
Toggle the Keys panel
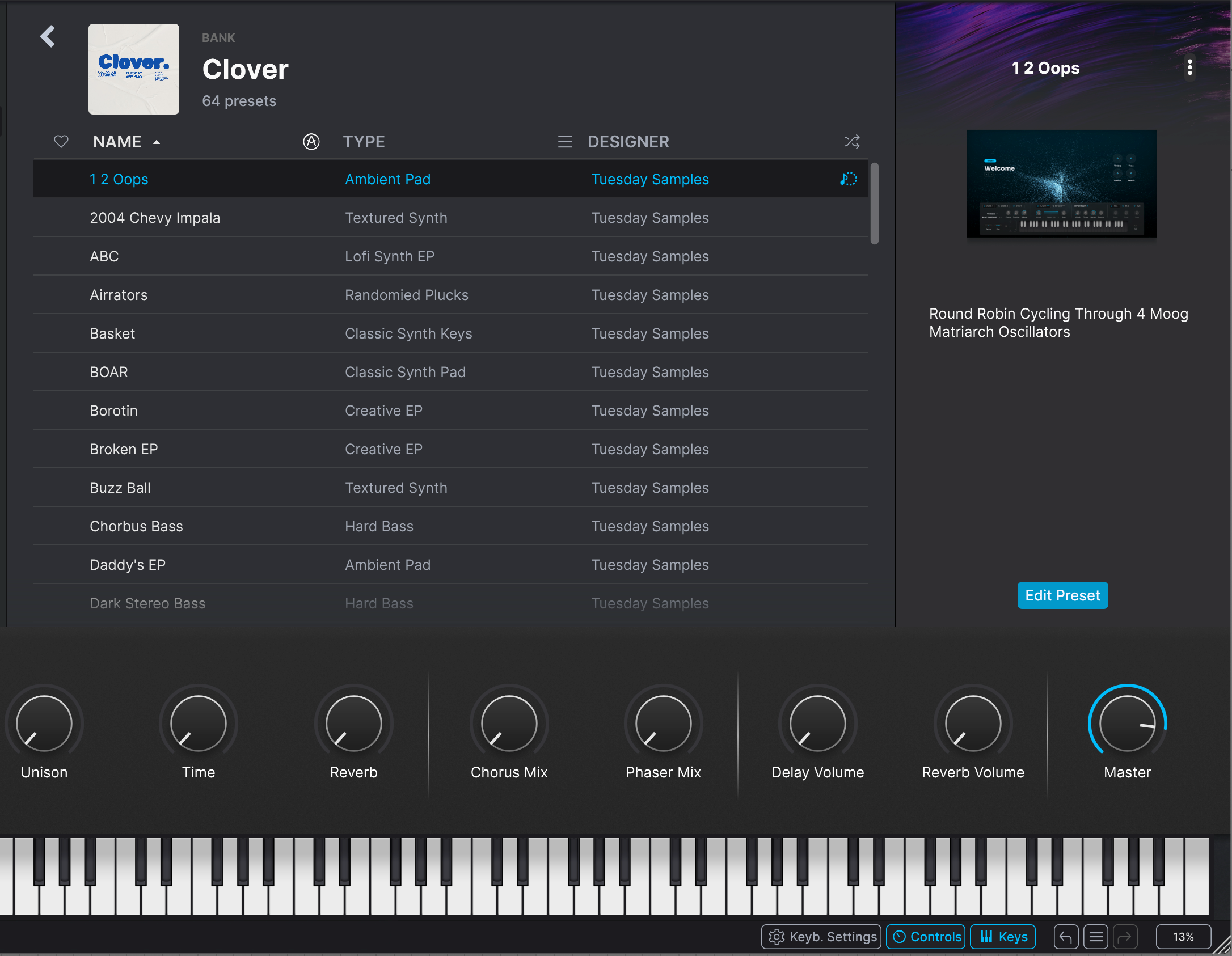click(x=1003, y=937)
